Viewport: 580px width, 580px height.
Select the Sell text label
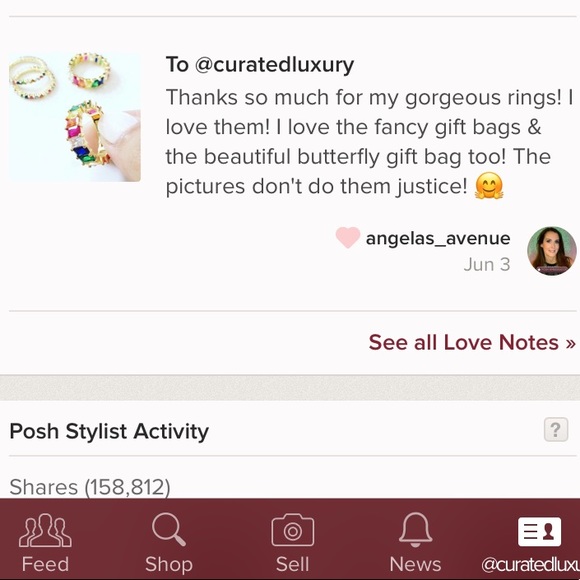292,564
